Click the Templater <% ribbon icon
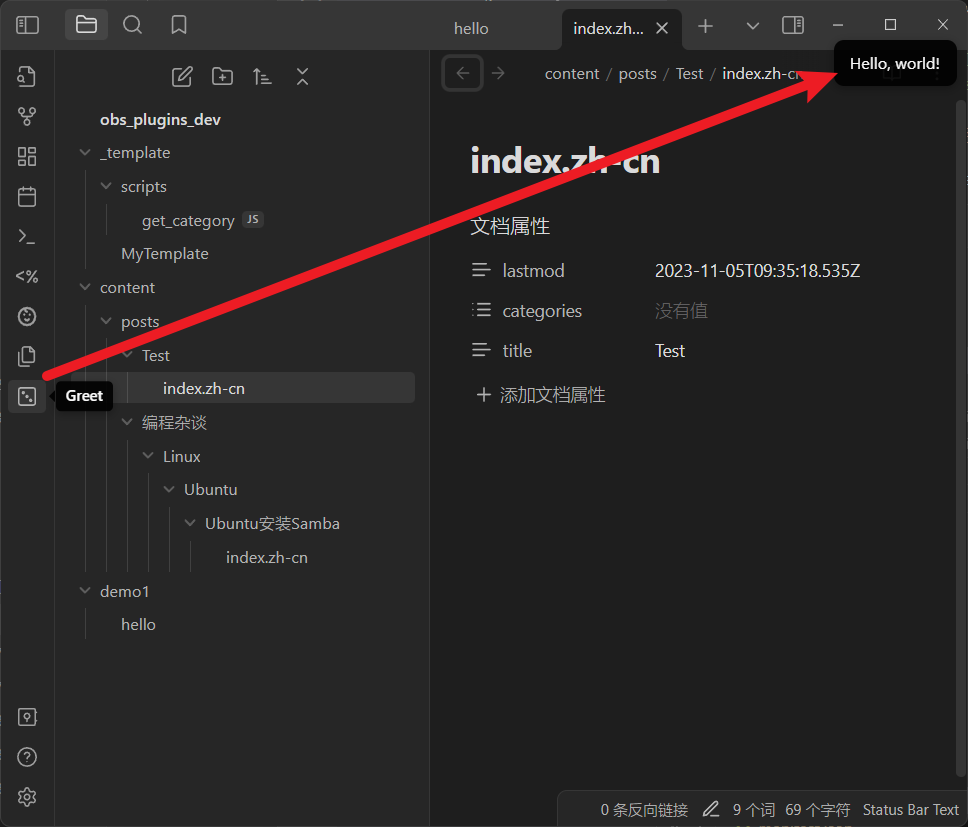The image size is (968, 827). [x=27, y=277]
